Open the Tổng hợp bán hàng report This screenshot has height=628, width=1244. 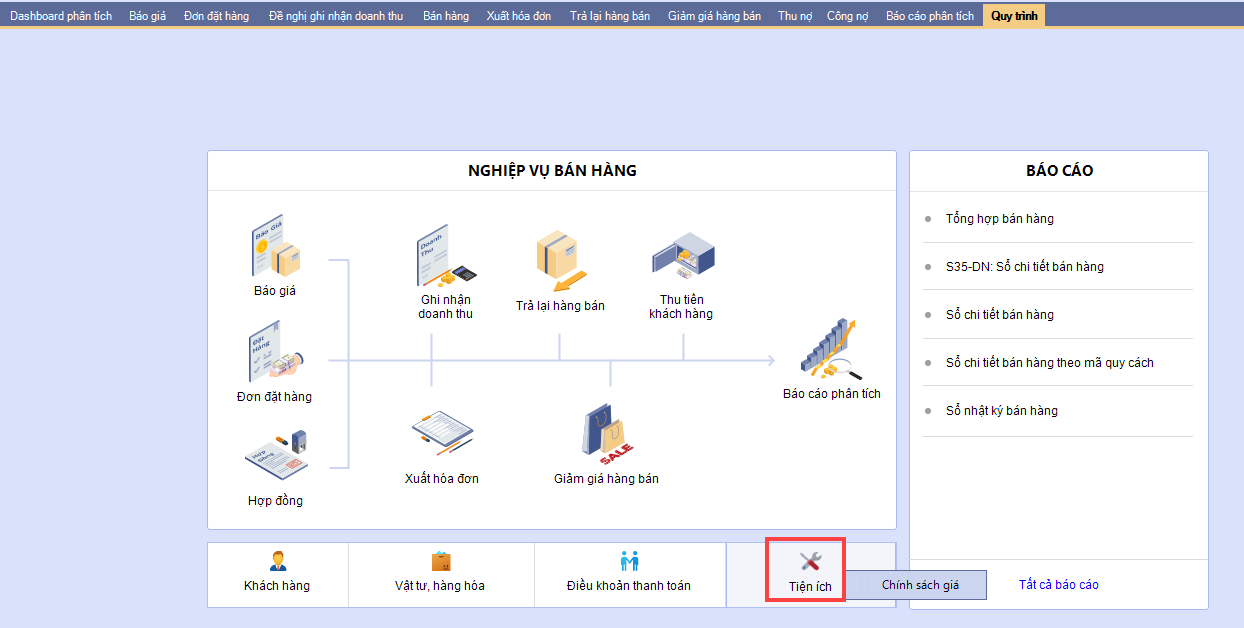tap(999, 219)
